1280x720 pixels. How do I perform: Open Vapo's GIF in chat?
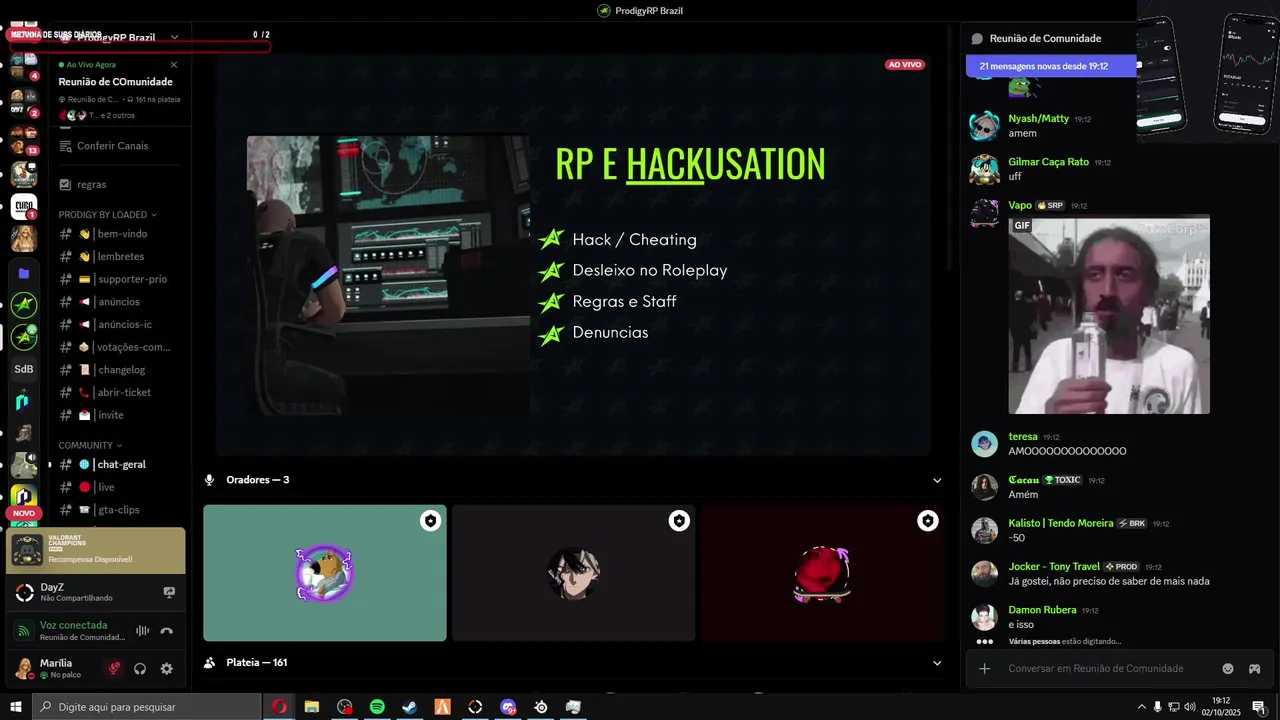(1109, 314)
